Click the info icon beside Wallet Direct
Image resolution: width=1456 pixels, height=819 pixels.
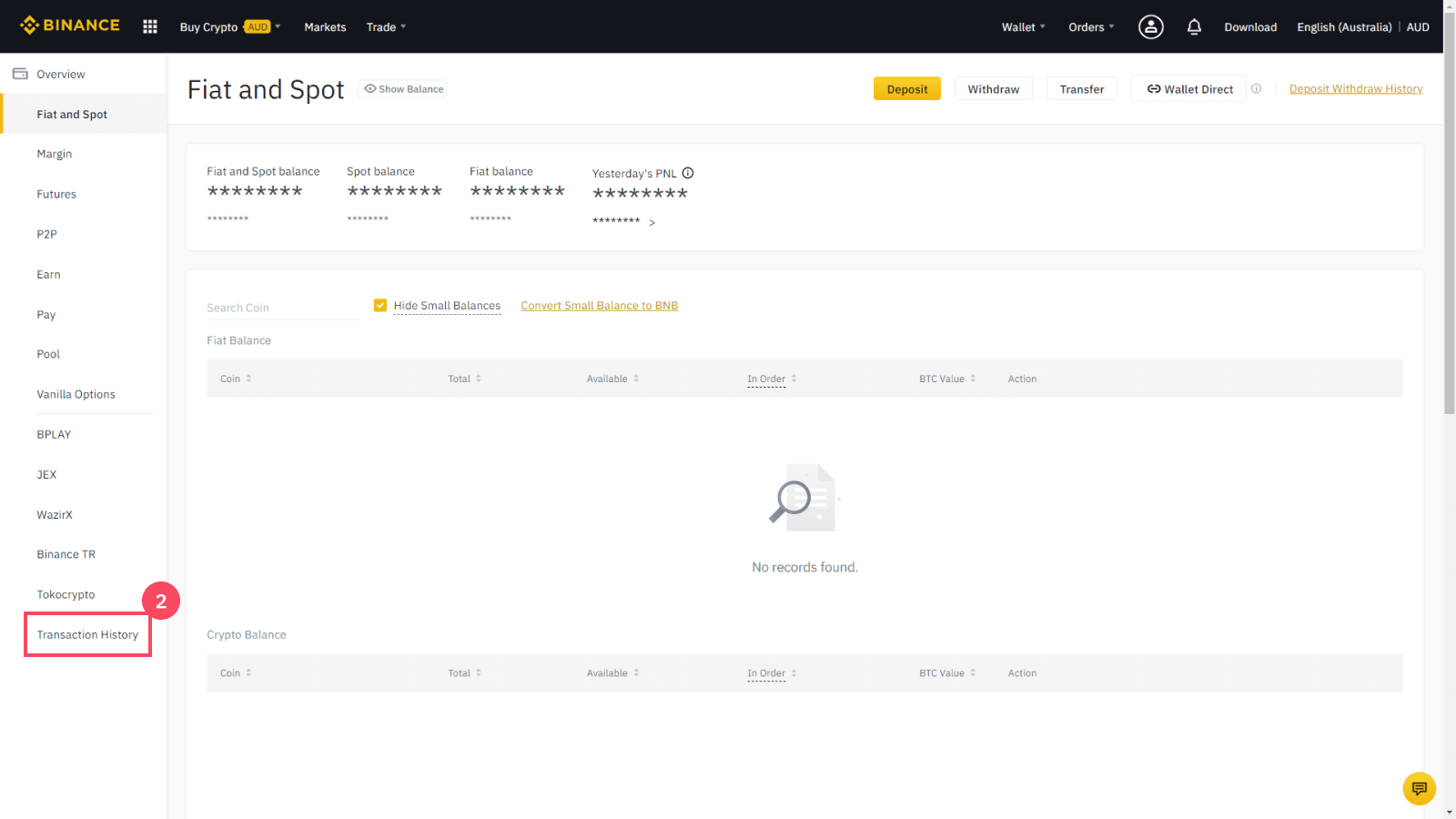1256,88
